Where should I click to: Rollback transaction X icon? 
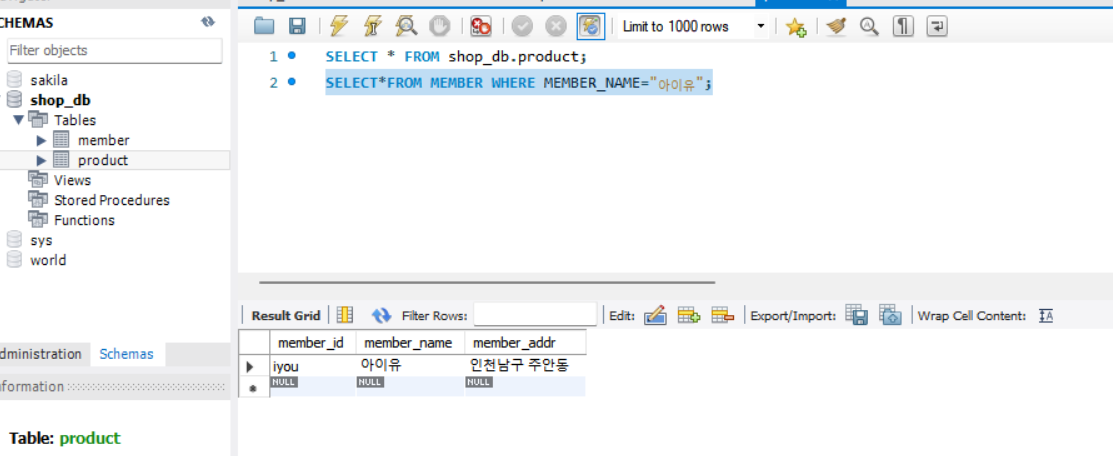[556, 27]
